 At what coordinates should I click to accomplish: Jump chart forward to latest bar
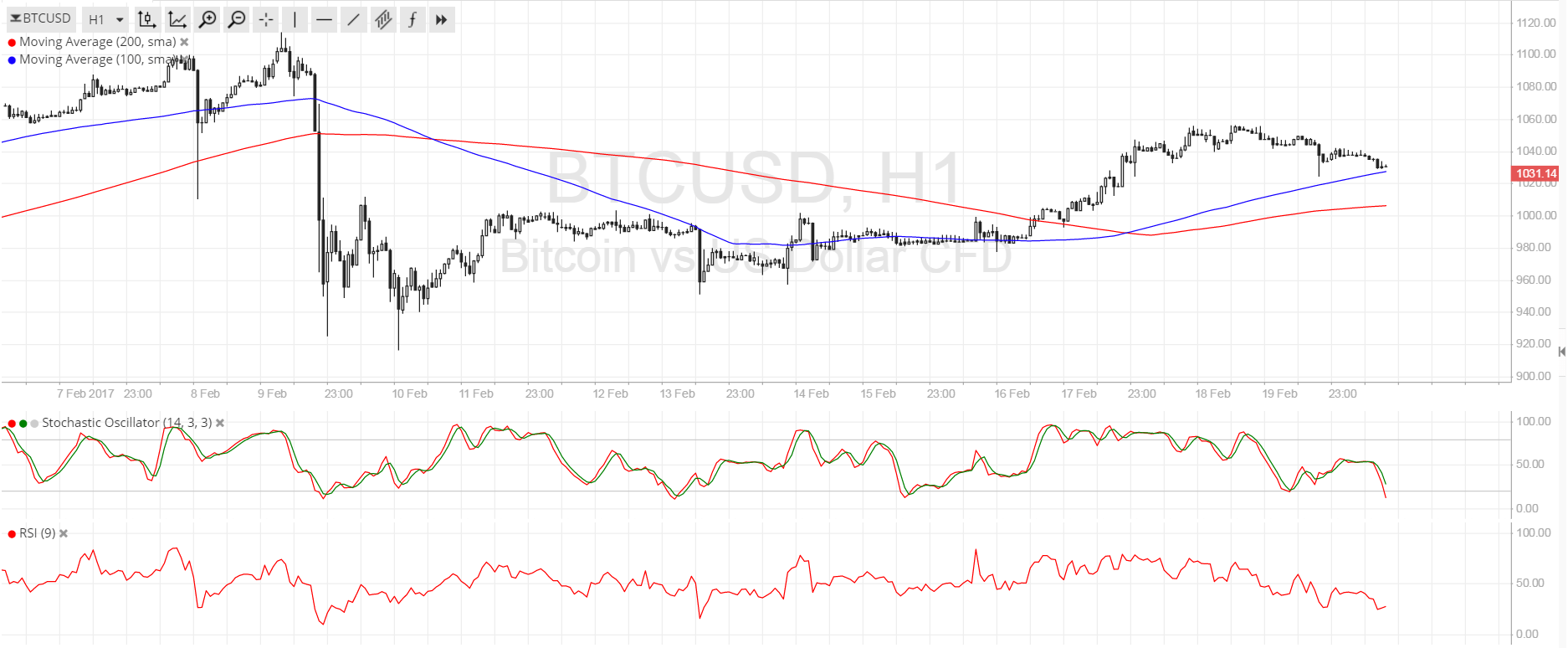coord(442,19)
